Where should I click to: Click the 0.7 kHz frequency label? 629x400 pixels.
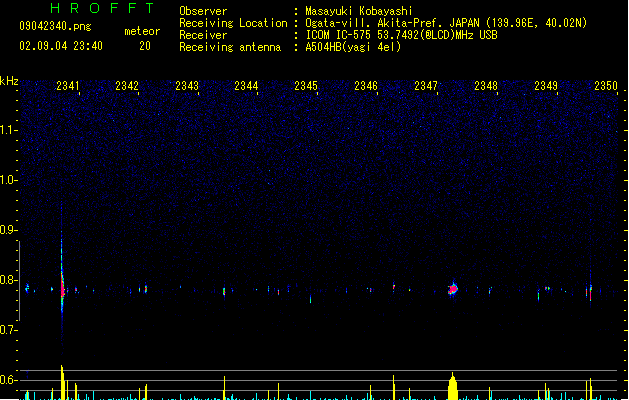(x=8, y=330)
